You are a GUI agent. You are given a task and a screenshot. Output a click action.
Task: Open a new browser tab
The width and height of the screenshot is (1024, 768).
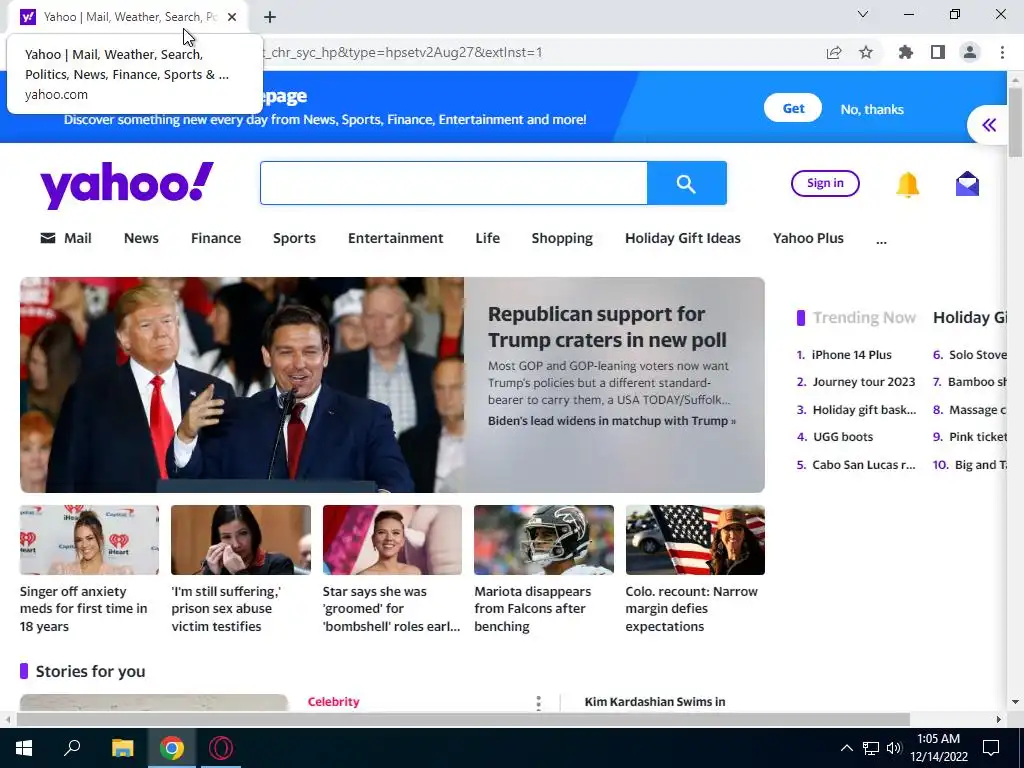pos(270,17)
